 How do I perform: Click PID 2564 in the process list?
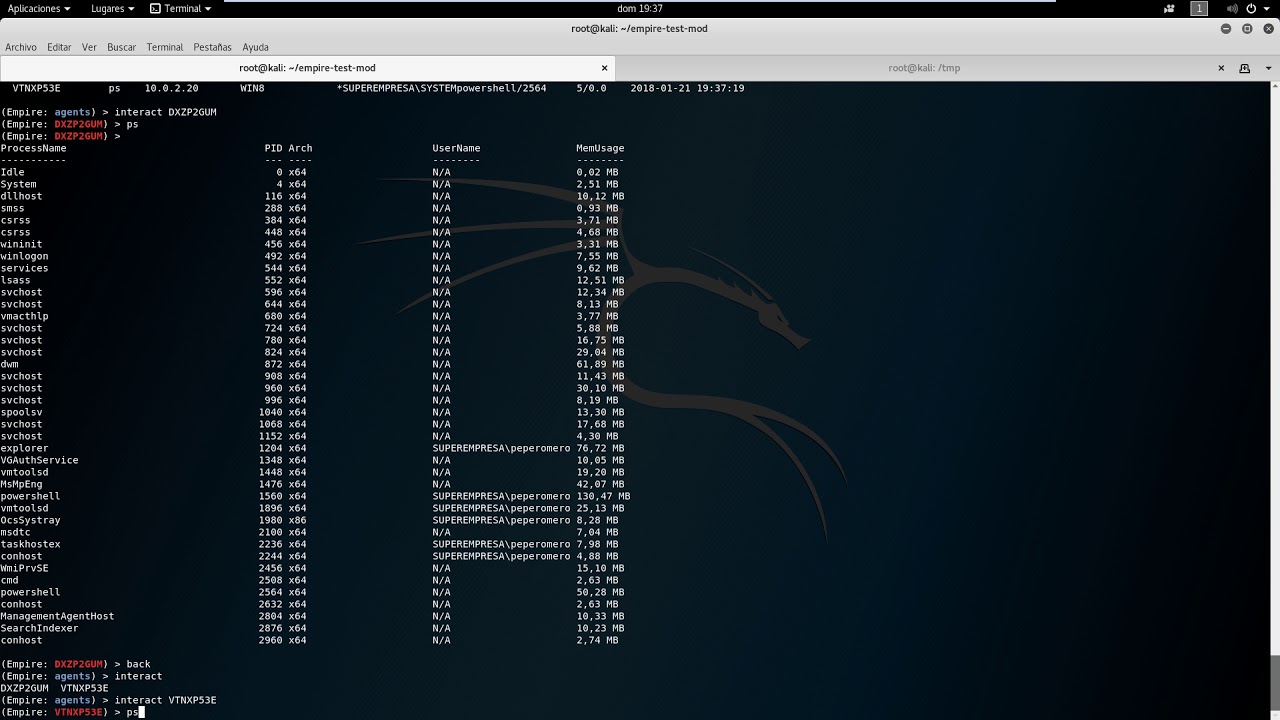pyautogui.click(x=270, y=592)
